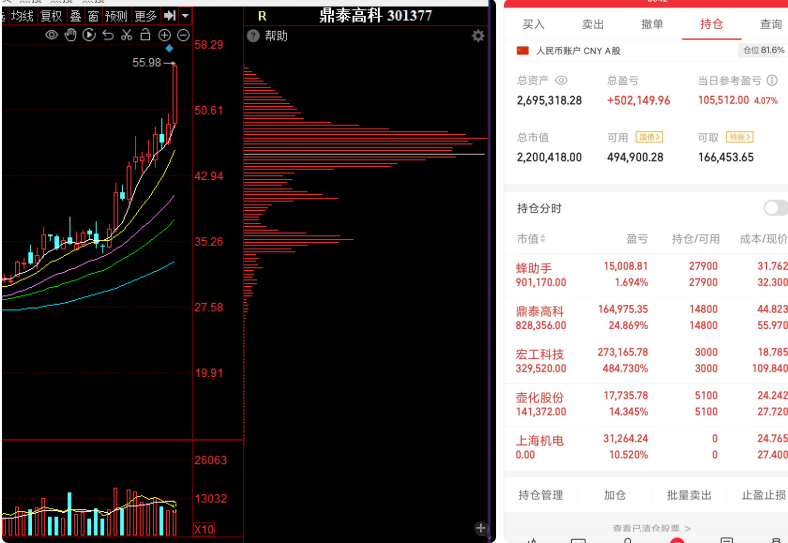Image resolution: width=788 pixels, height=543 pixels.
Task: Click 宏工科技 profit percent 484.730%
Action: [x=625, y=369]
